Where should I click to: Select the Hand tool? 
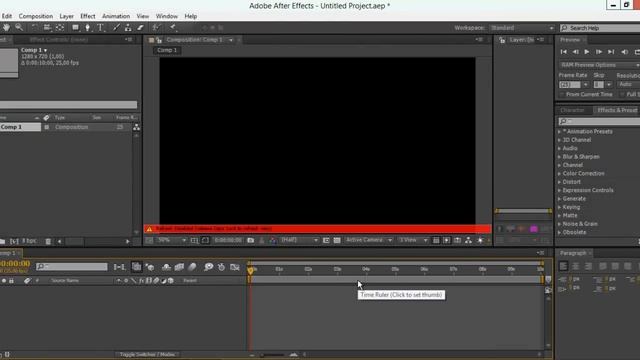pyautogui.click(x=7, y=27)
